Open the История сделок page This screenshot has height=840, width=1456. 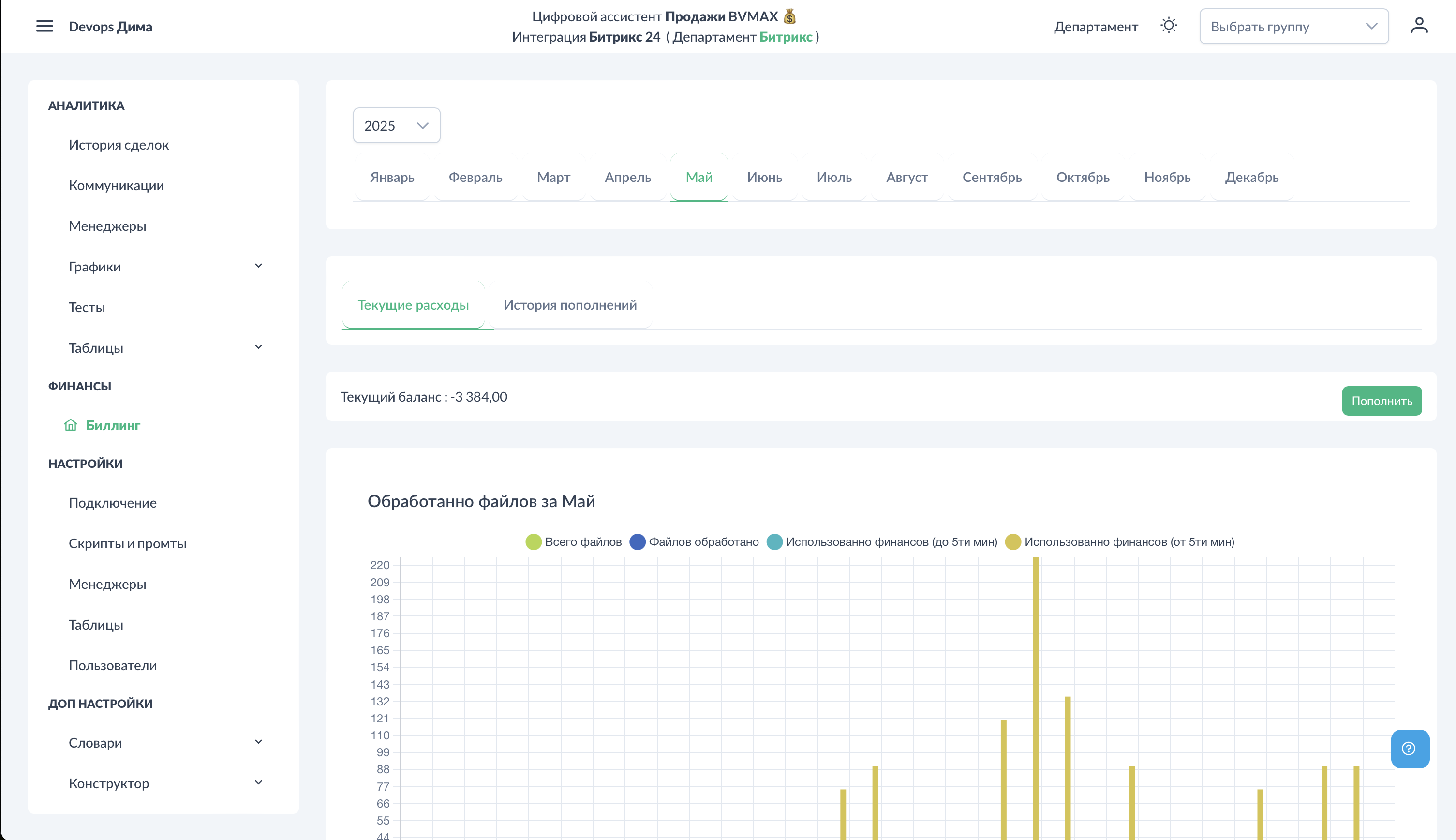[119, 145]
